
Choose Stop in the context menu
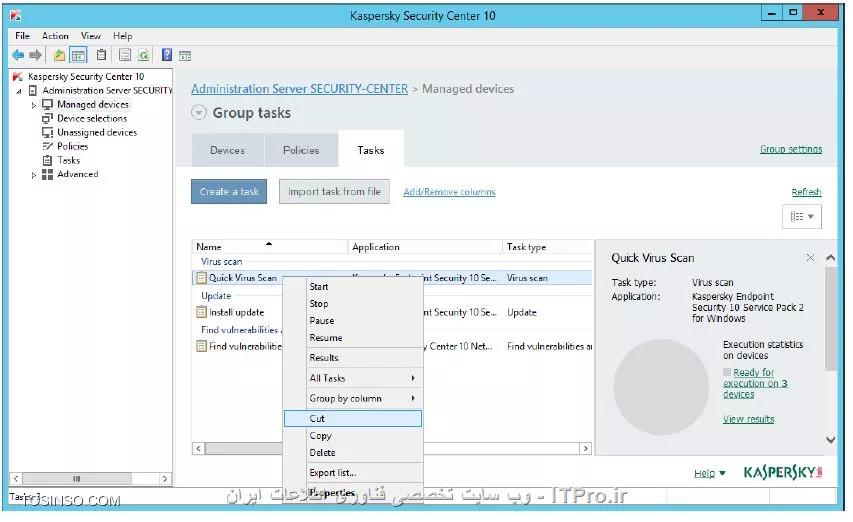tap(353, 303)
